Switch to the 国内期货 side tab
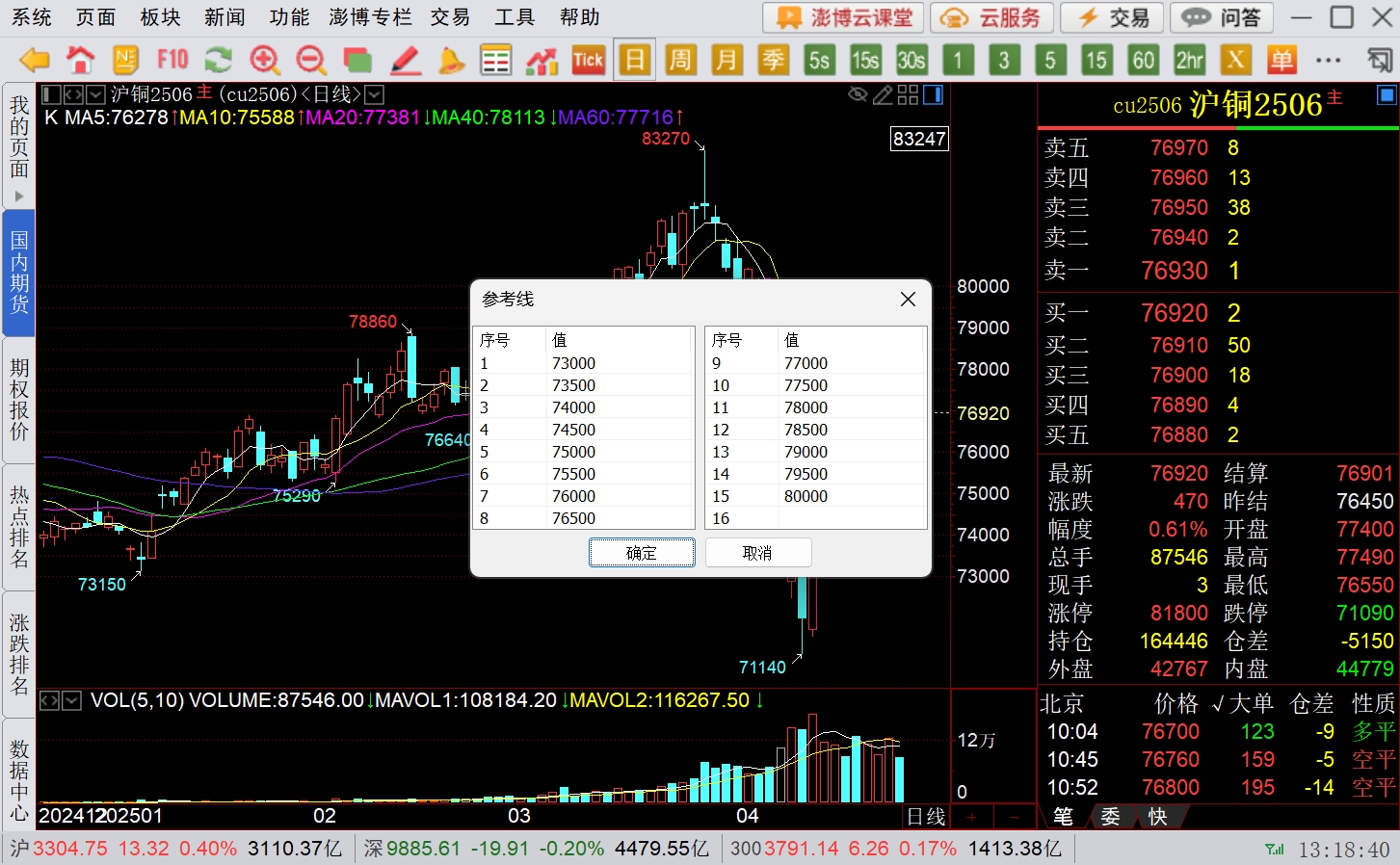The image size is (1400, 865). [19, 273]
